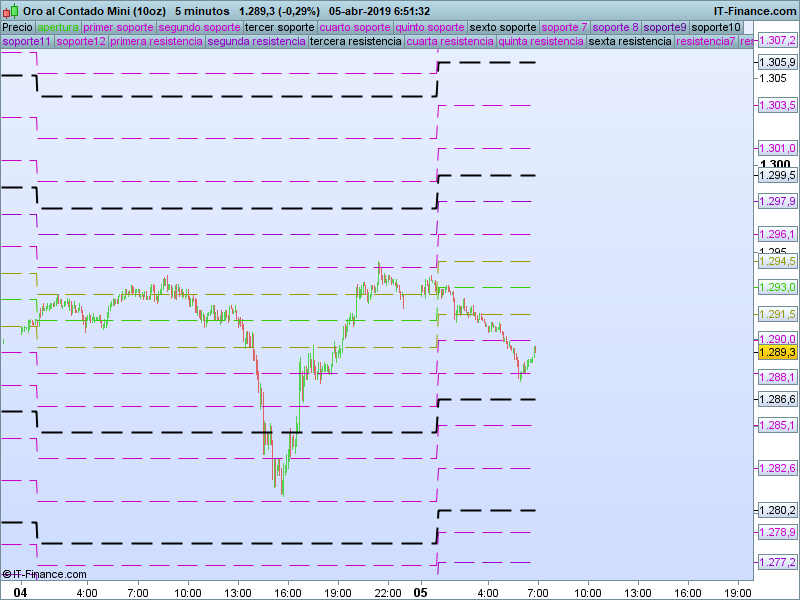The width and height of the screenshot is (800, 600).
Task: Pick the soporte11 legend label
Action: click(27, 41)
